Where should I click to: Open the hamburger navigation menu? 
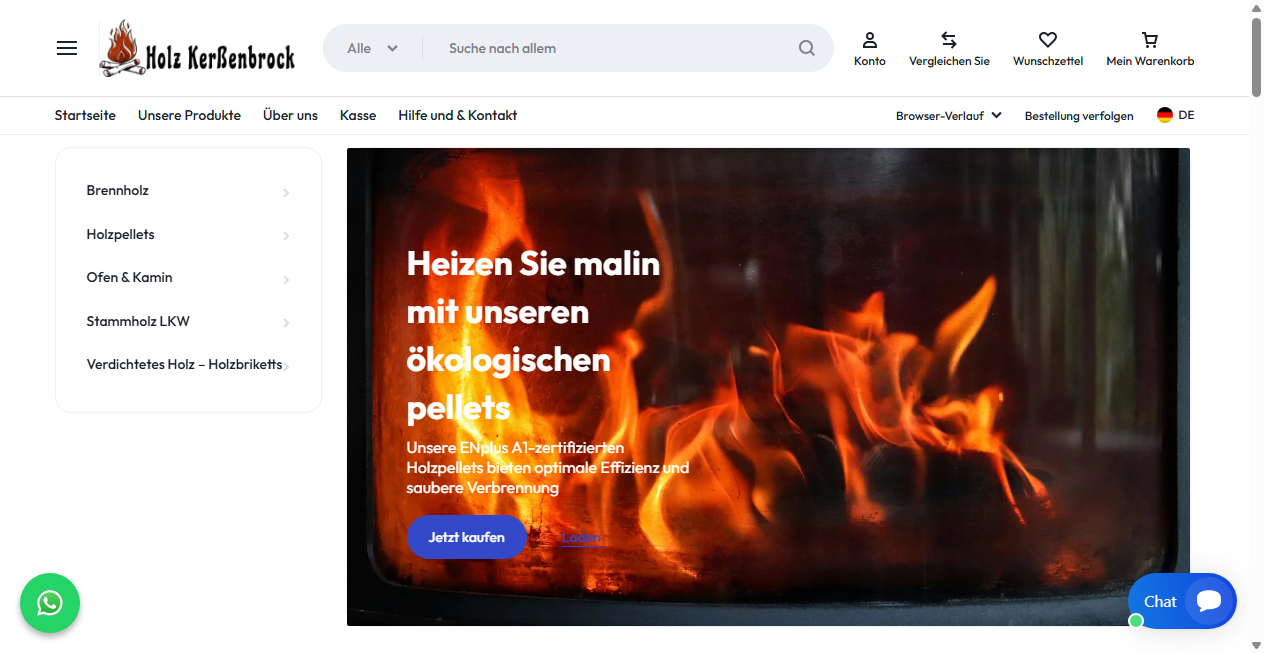[x=66, y=47]
